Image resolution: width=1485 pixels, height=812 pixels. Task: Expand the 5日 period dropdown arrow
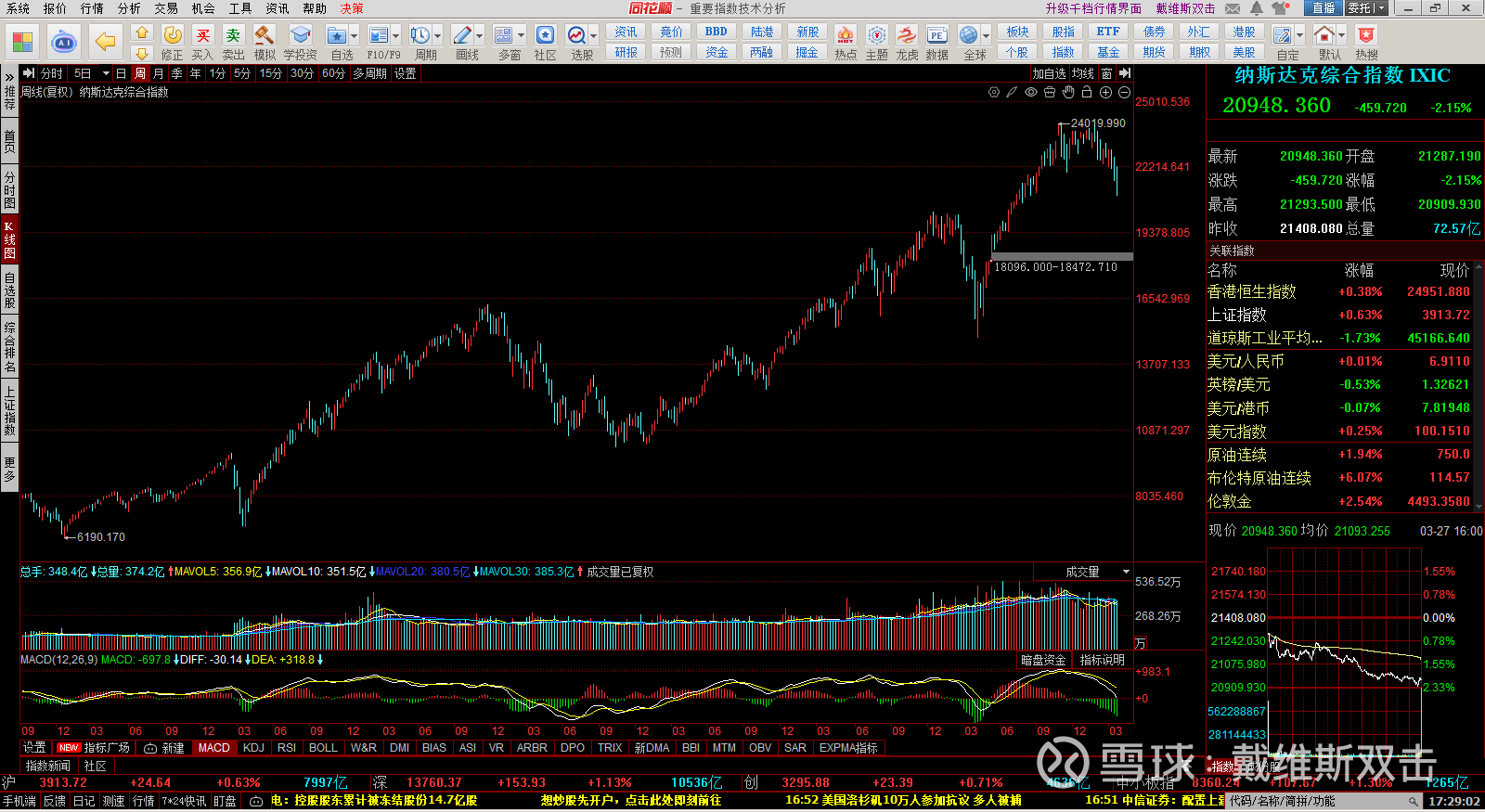106,73
